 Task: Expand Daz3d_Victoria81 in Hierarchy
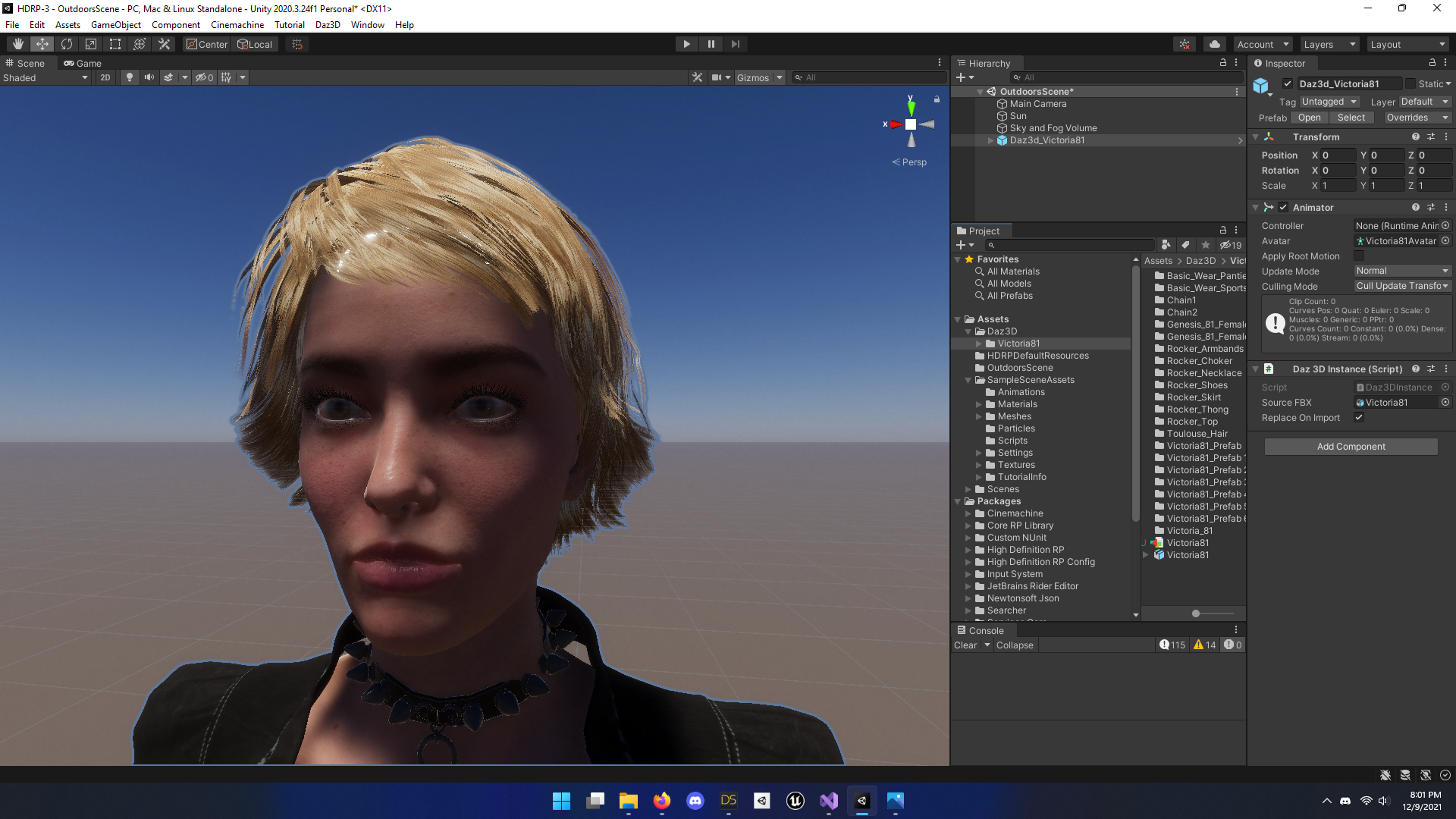[x=990, y=140]
